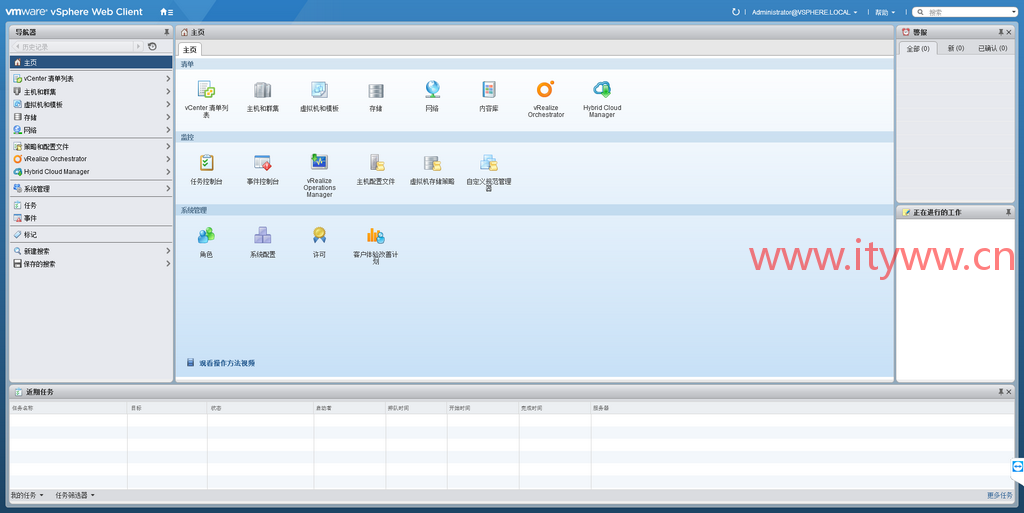
Task: Click the TeamViewer side tab icon
Action: 1017,467
